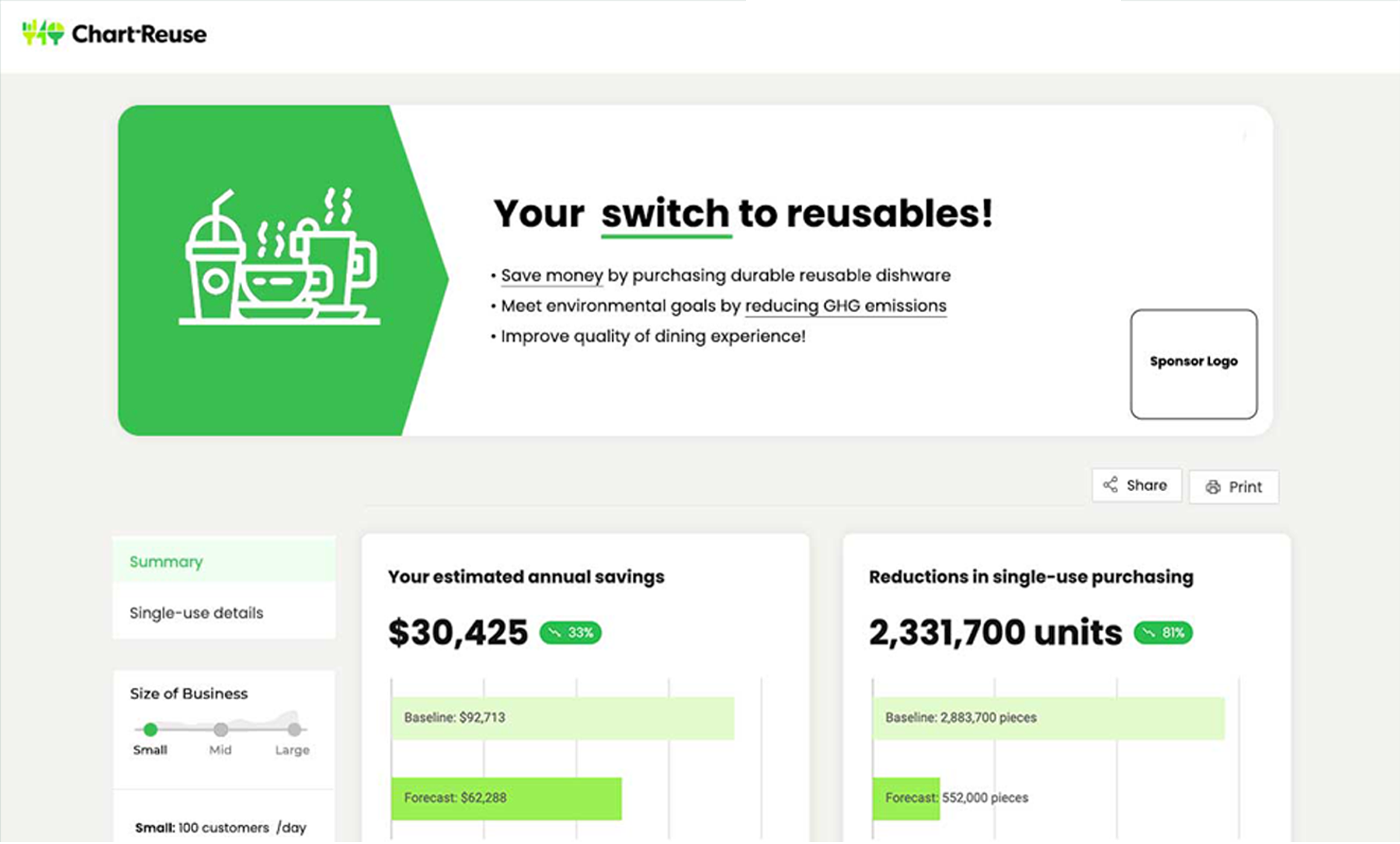Screen dimensions: 1400x844
Task: Select the Summary tab
Action: click(224, 561)
